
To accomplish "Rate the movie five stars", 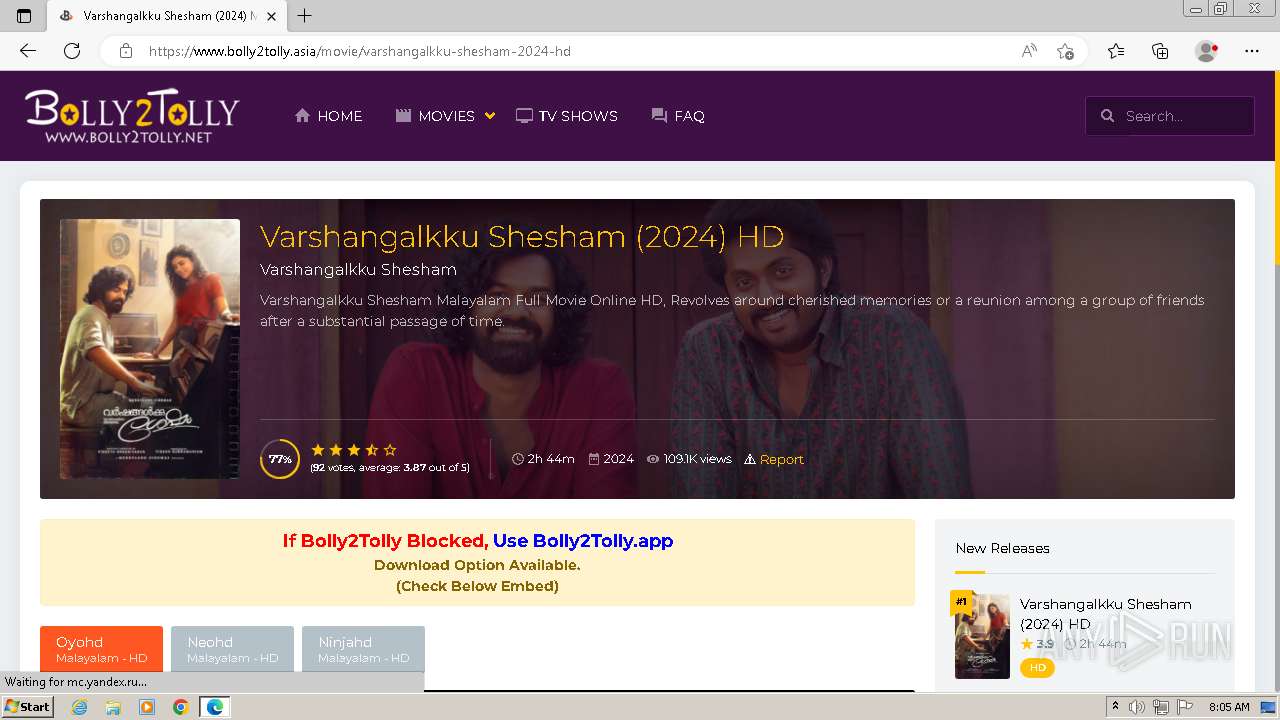I will tap(390, 450).
